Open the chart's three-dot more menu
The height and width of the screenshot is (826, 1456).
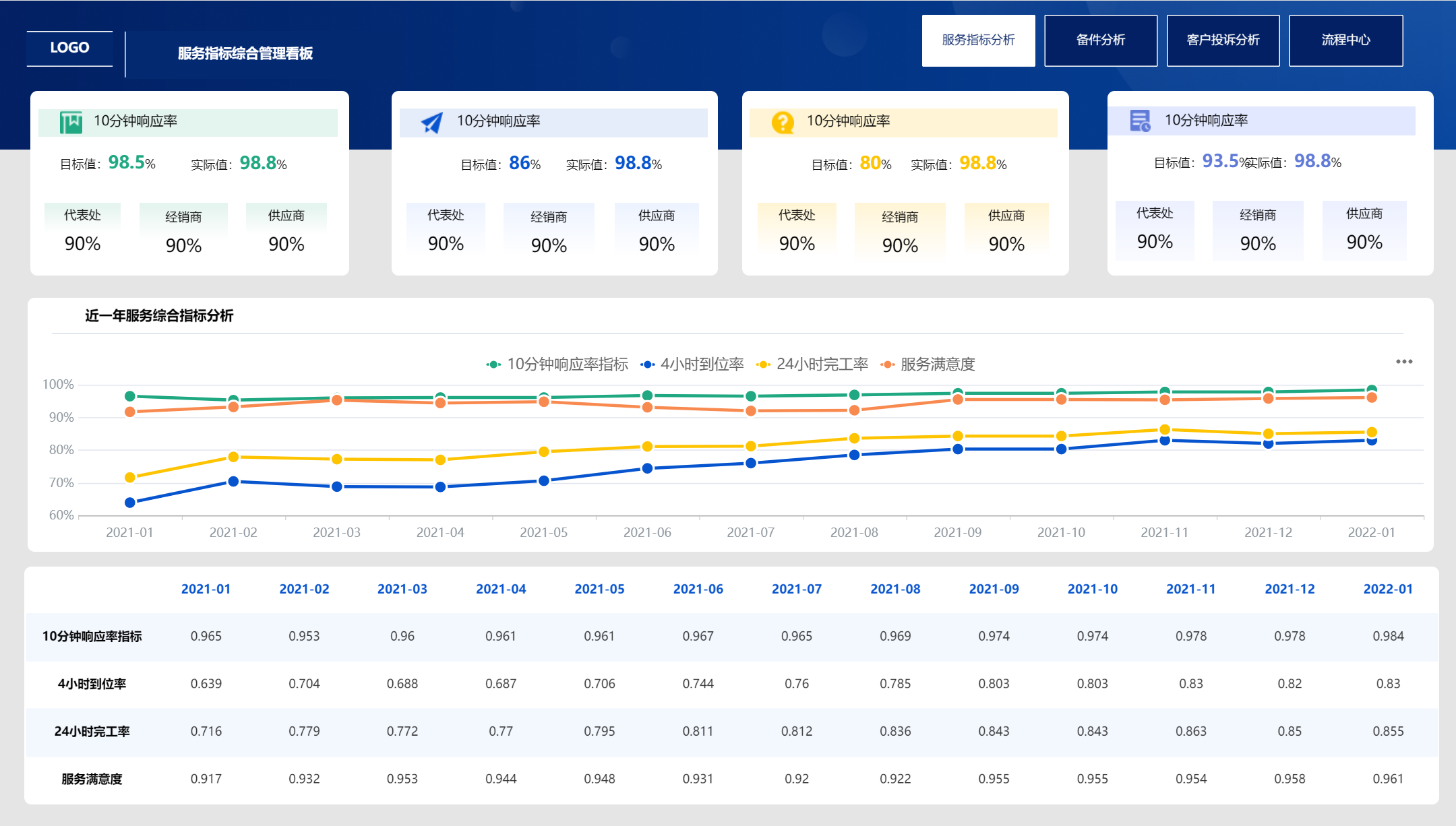1404,362
